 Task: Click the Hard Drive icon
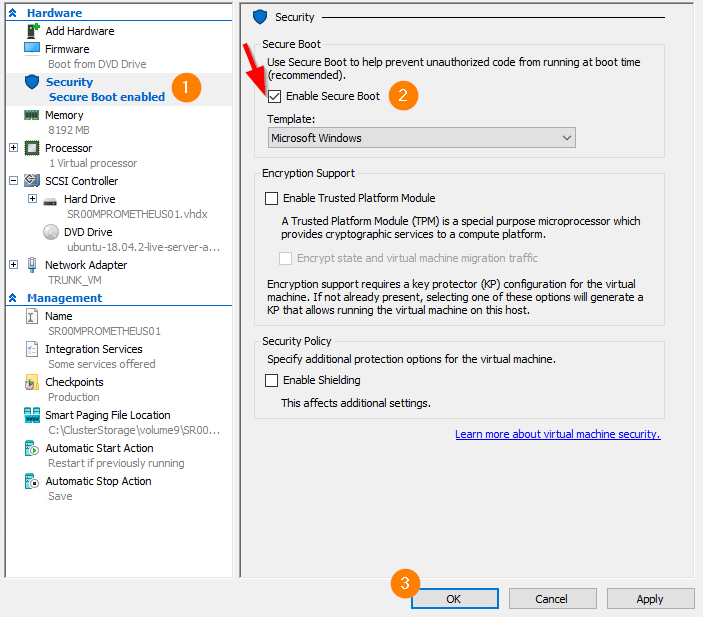tap(50, 201)
